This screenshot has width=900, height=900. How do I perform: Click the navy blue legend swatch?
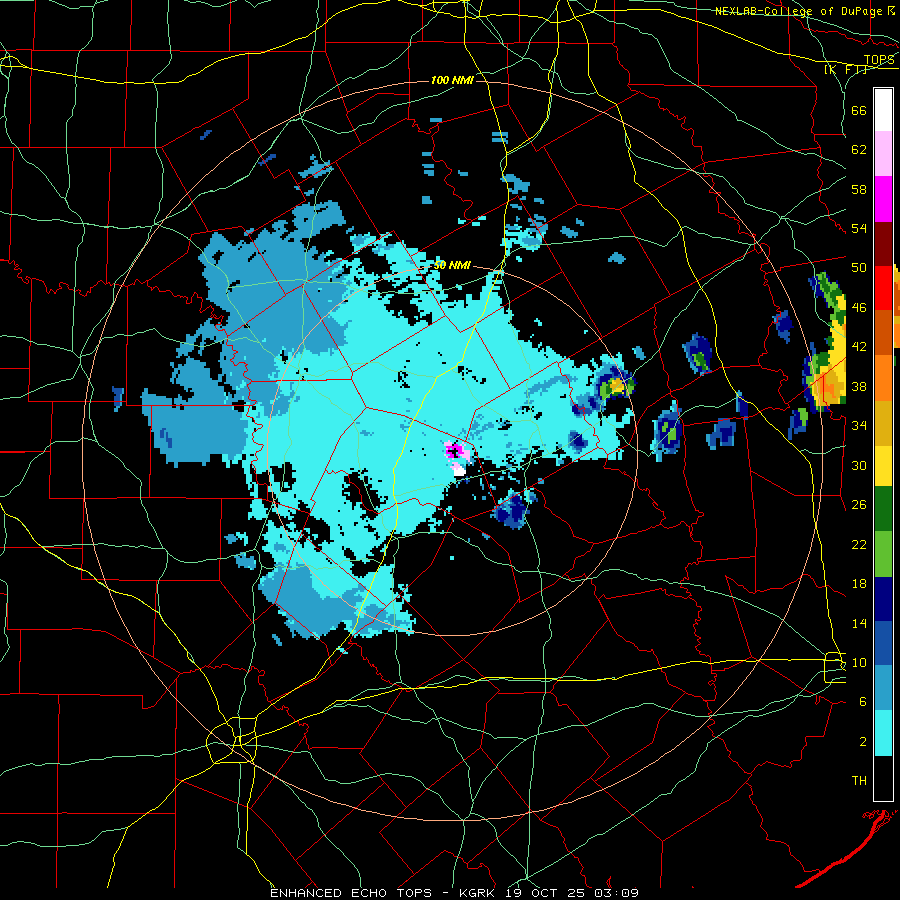[883, 599]
